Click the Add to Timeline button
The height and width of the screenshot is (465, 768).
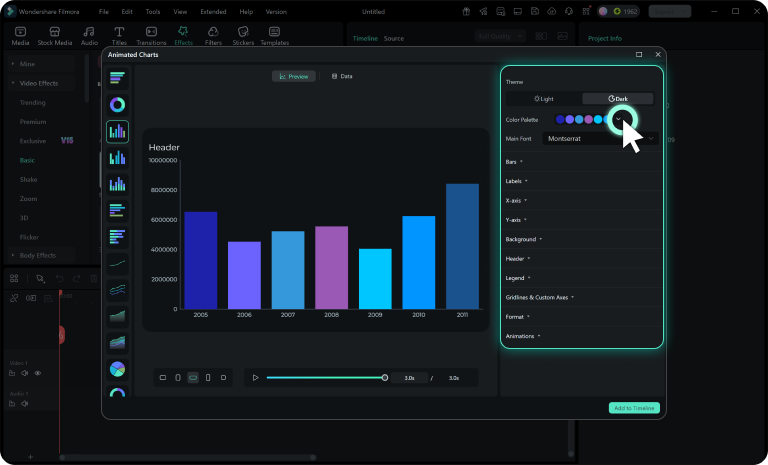click(x=634, y=408)
